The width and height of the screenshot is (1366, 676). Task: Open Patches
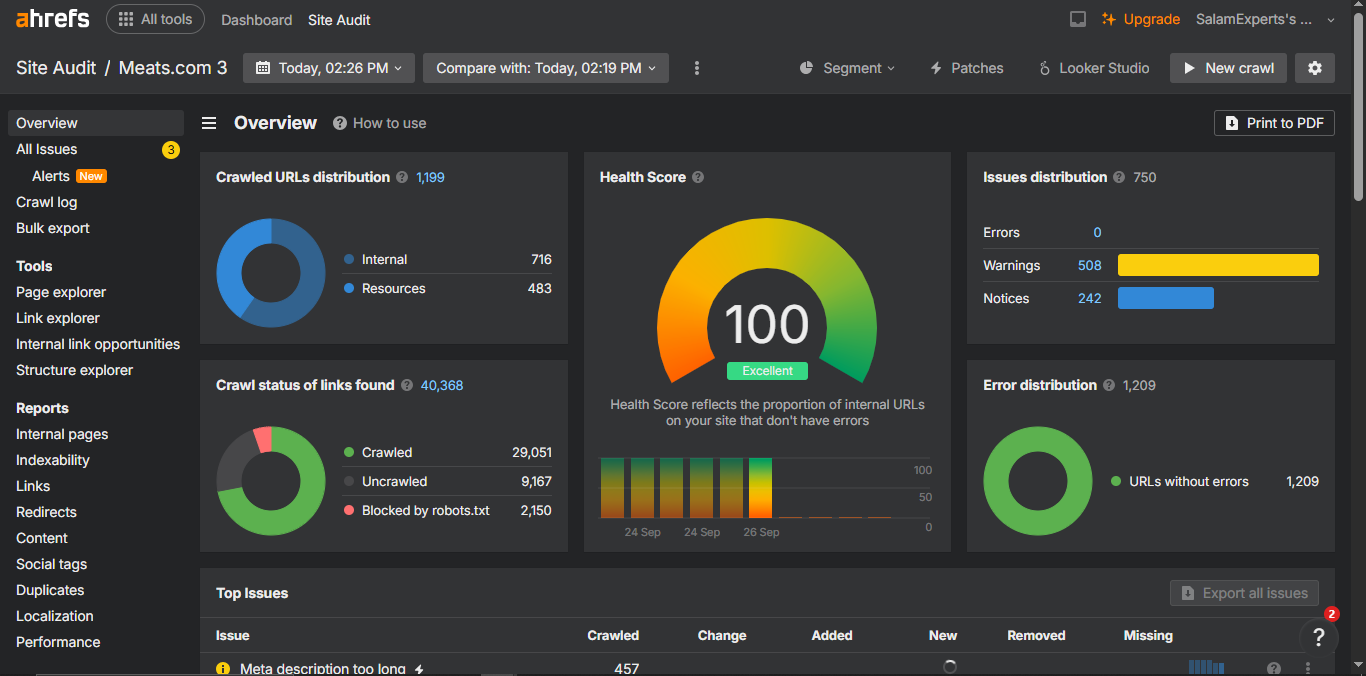(967, 68)
